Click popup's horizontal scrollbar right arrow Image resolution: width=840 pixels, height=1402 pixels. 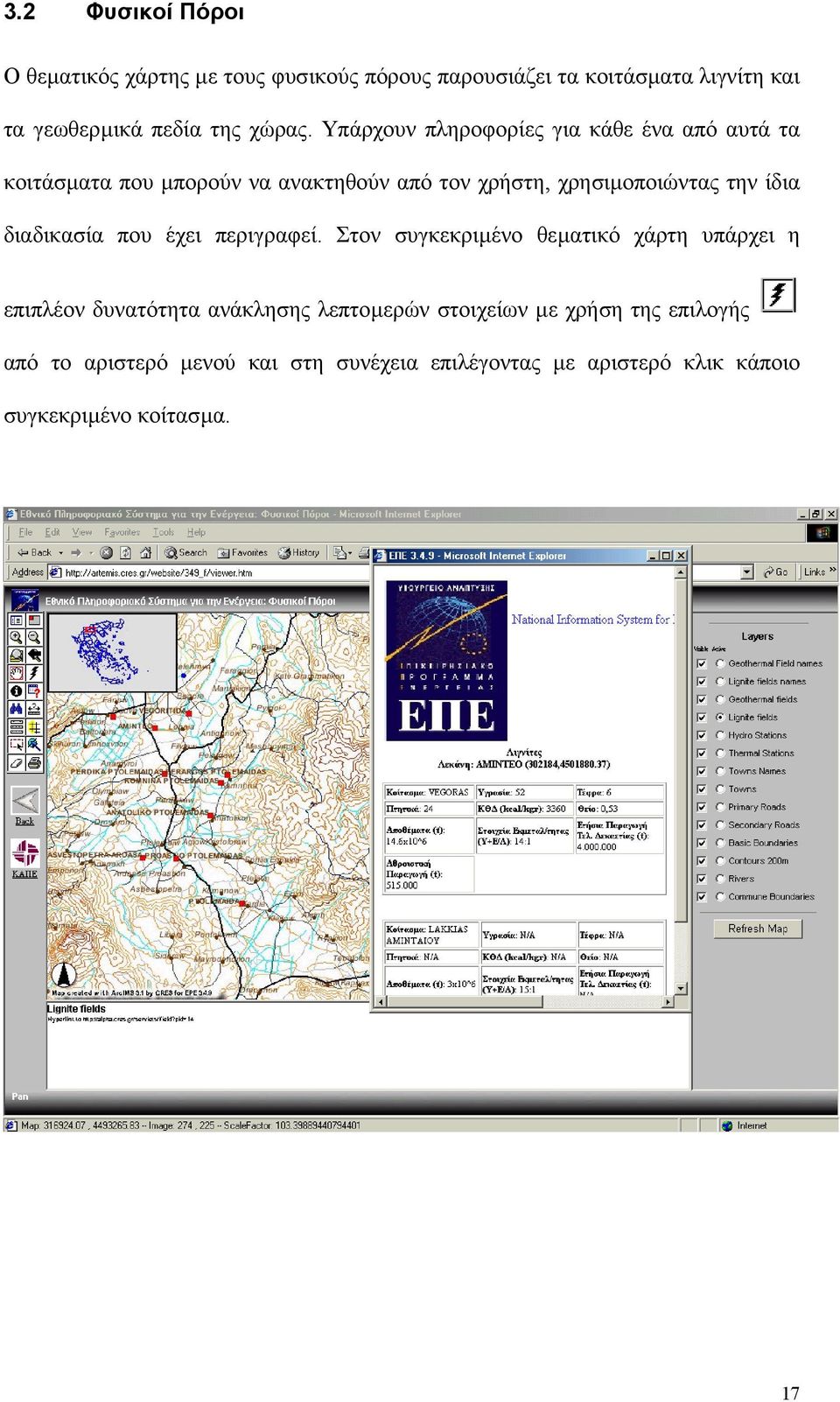669,1001
